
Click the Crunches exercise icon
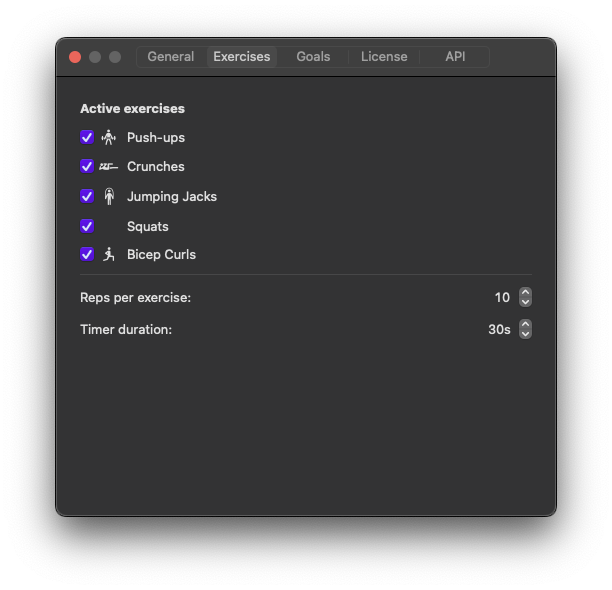tap(109, 167)
